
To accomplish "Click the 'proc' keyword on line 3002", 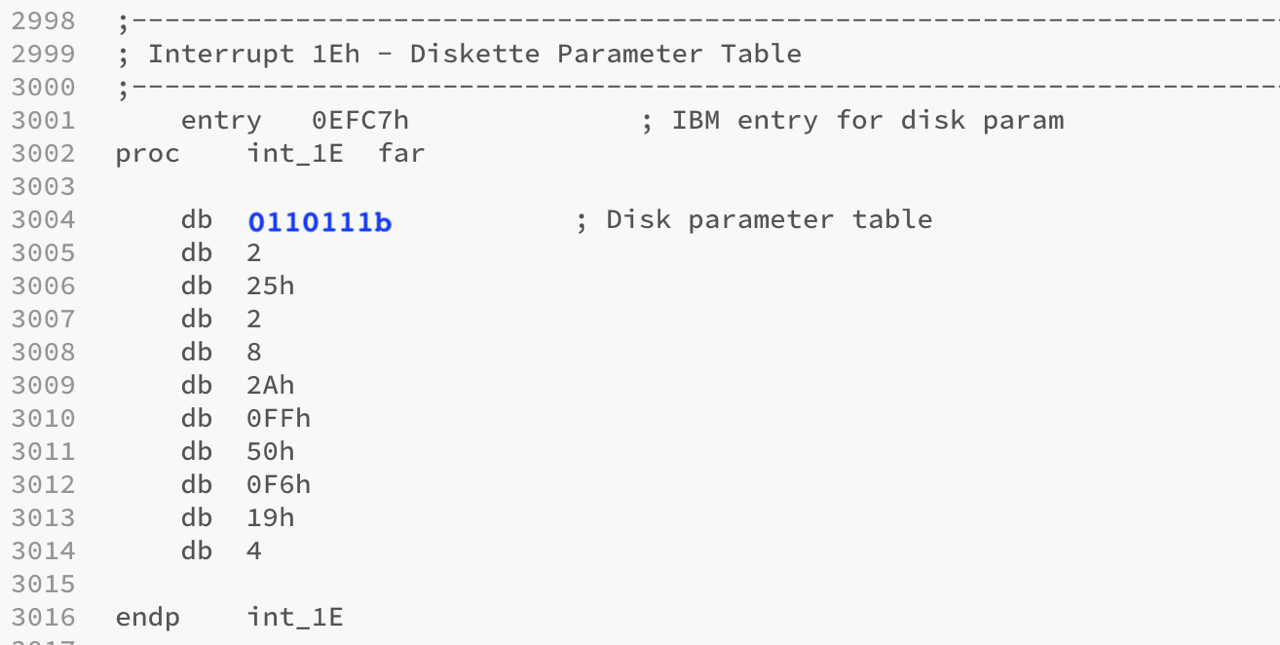I will [147, 154].
